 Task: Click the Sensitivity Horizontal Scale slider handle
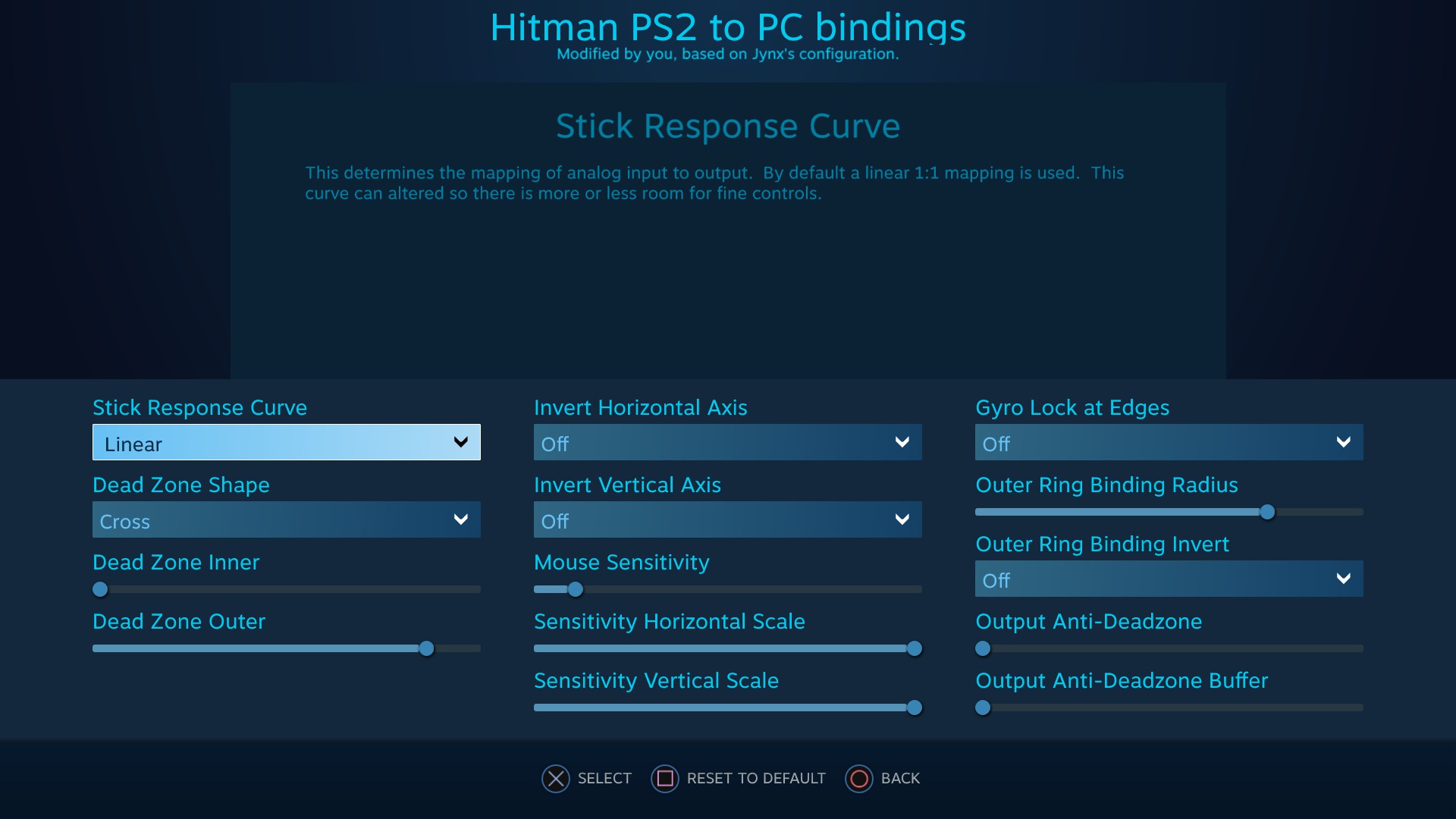[915, 648]
